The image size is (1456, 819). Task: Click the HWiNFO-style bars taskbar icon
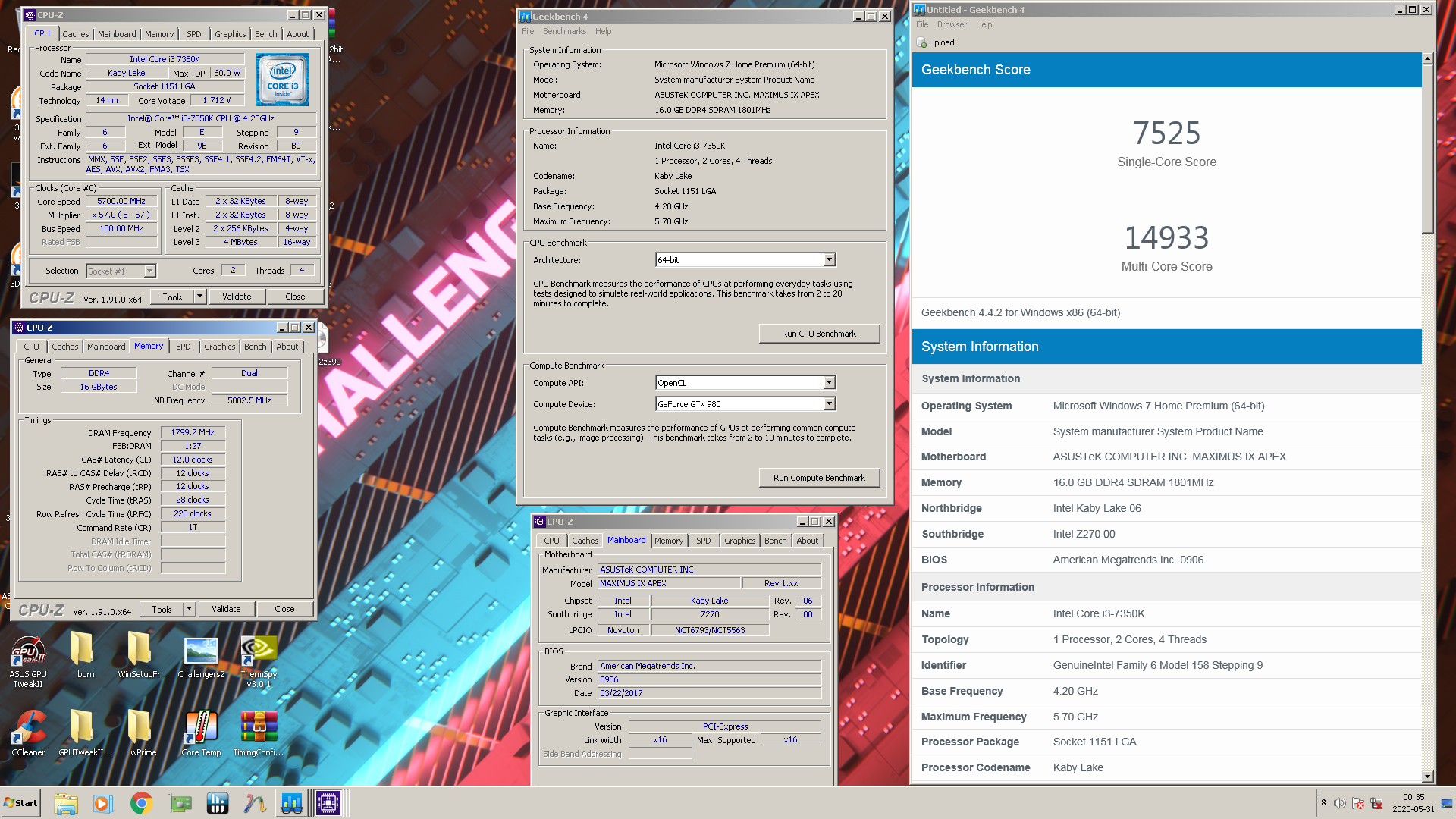[218, 803]
